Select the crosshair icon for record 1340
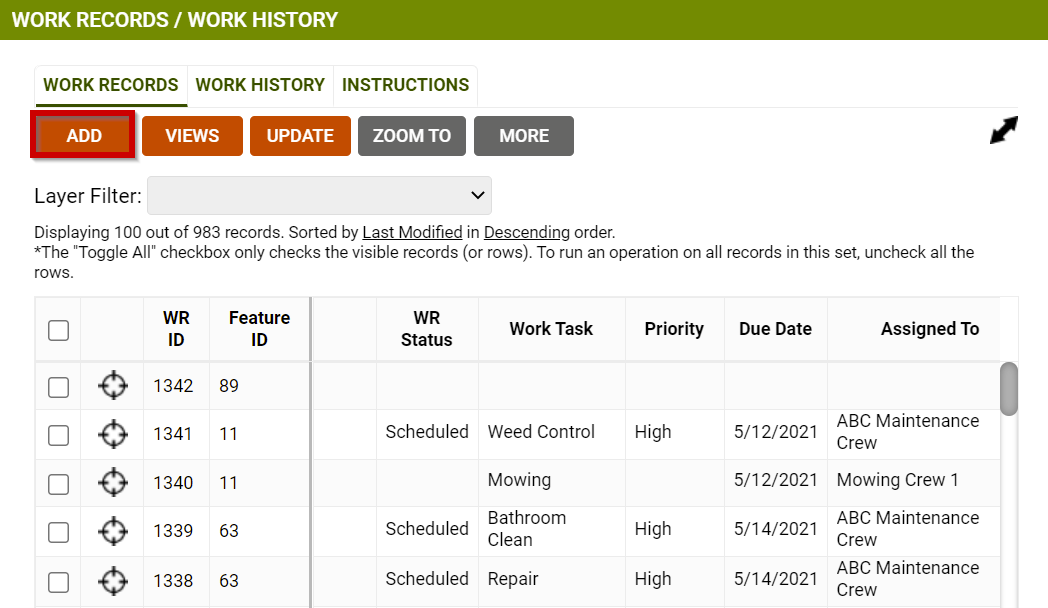Screen dimensions: 1048x608 (x=112, y=481)
